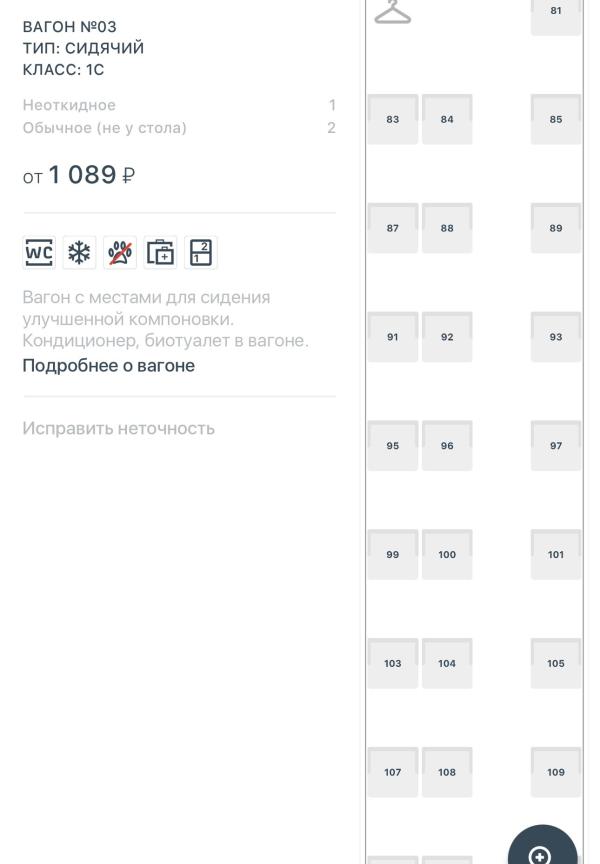Click the two-level numbered berth icon
Screen dimensions: 600x864
[201, 253]
